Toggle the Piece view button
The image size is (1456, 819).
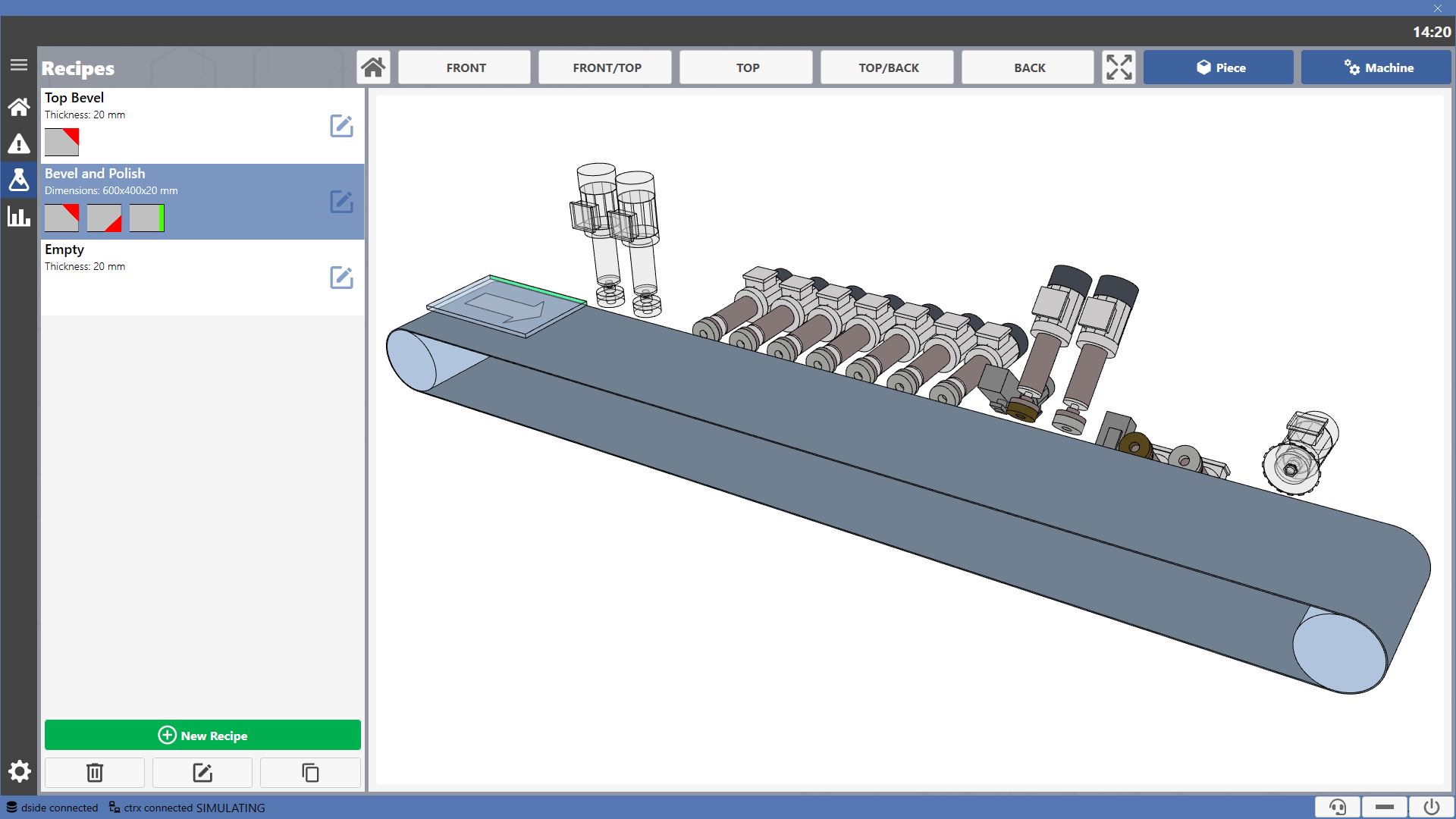(1219, 67)
